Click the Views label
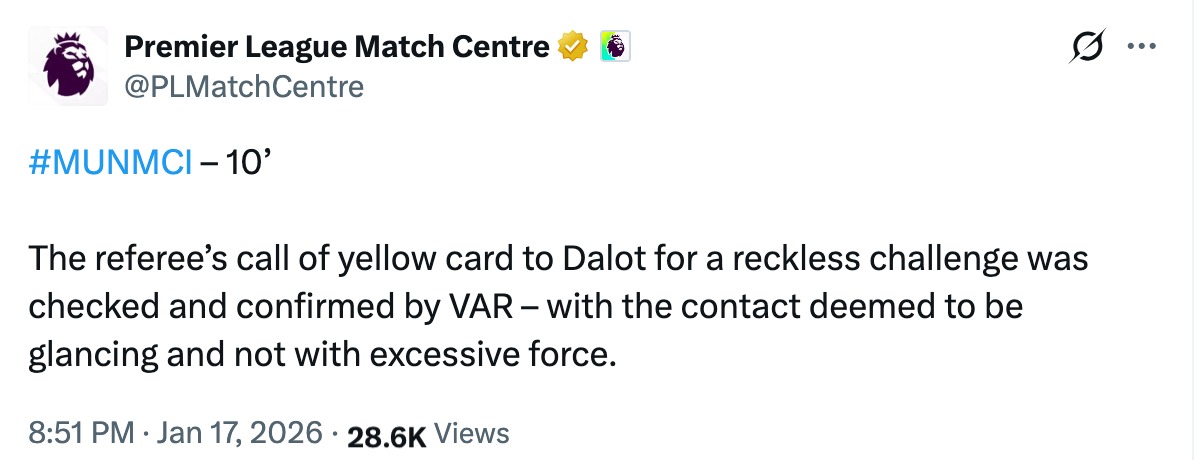Image resolution: width=1198 pixels, height=460 pixels. pyautogui.click(x=473, y=434)
